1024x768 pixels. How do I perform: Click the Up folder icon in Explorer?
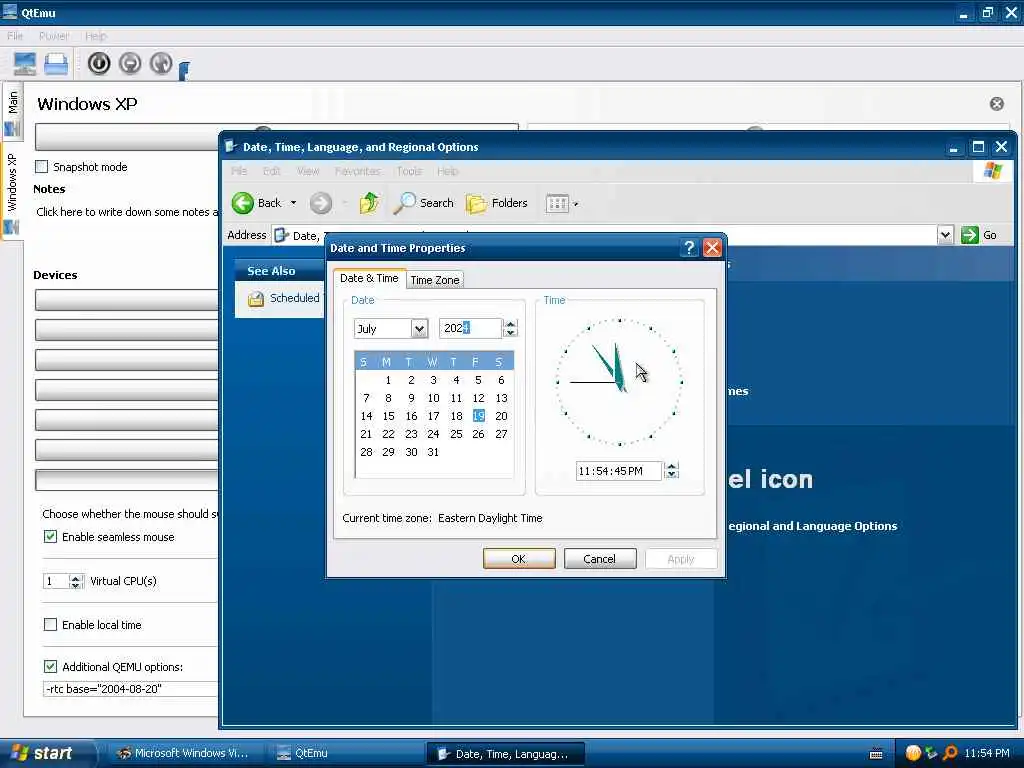(x=369, y=203)
